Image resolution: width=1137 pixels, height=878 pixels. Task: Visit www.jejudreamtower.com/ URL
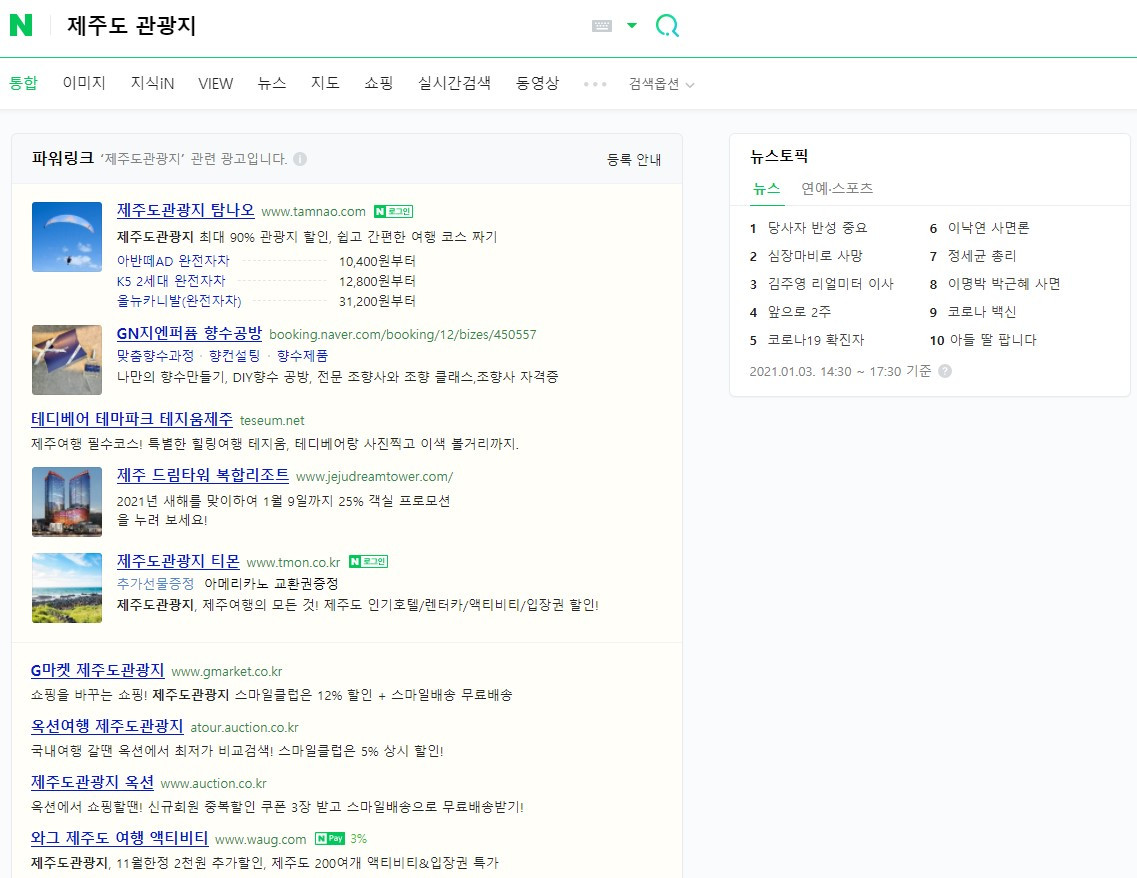374,477
